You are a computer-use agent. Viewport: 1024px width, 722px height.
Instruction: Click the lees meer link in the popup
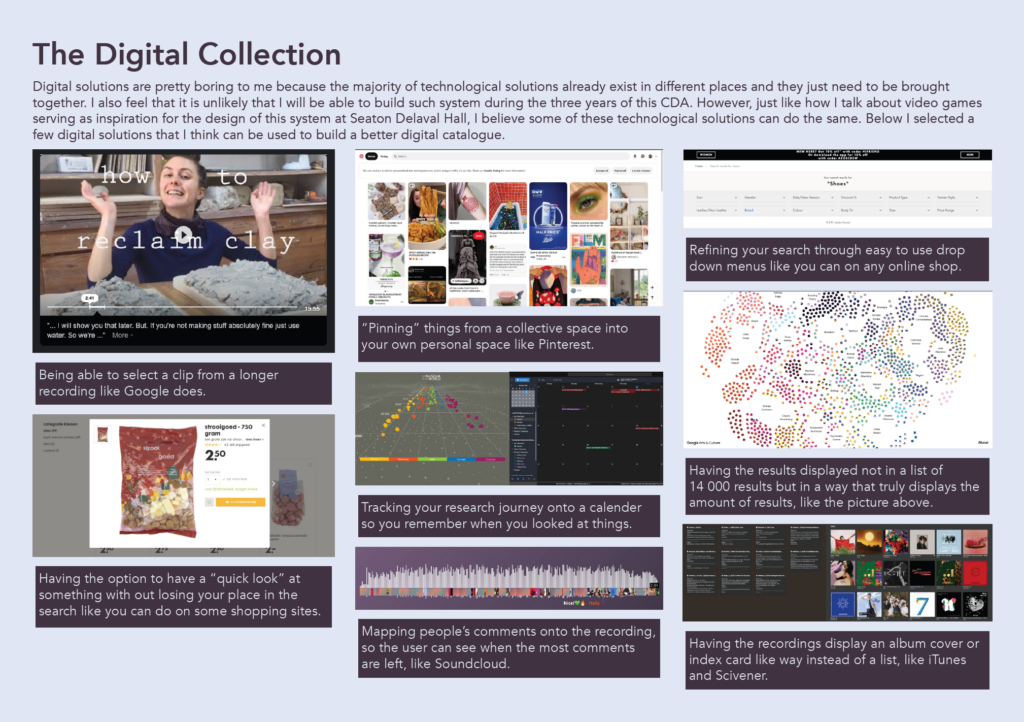coord(255,439)
